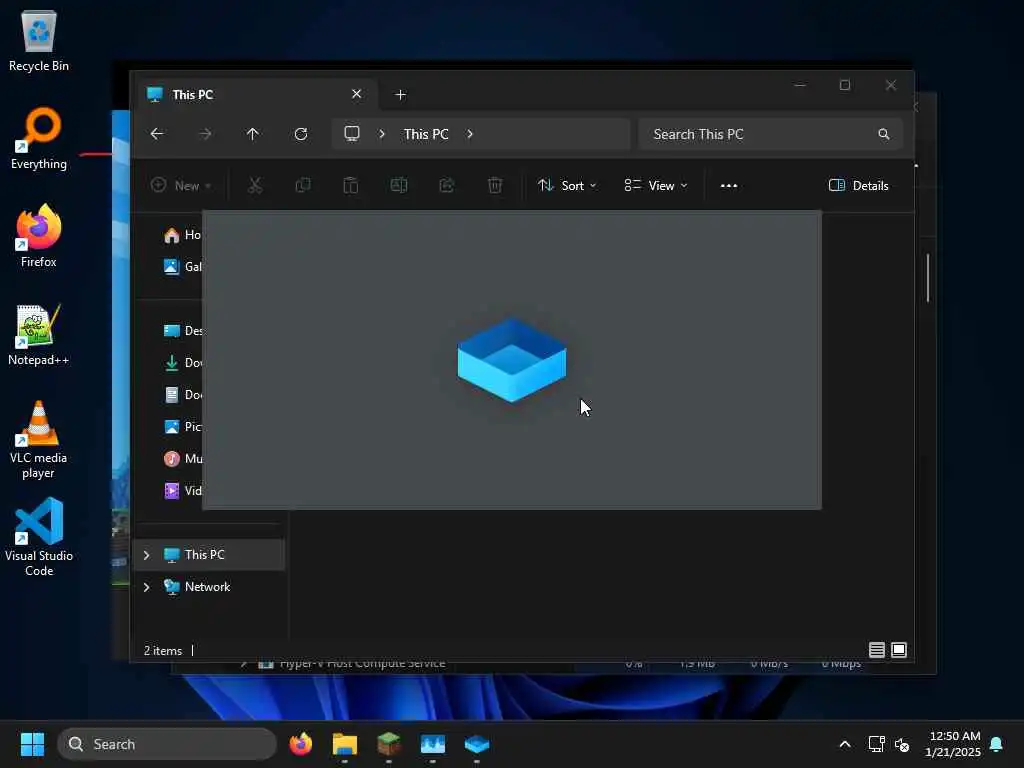This screenshot has width=1024, height=768.
Task: Toggle the Details pane
Action: tap(858, 185)
